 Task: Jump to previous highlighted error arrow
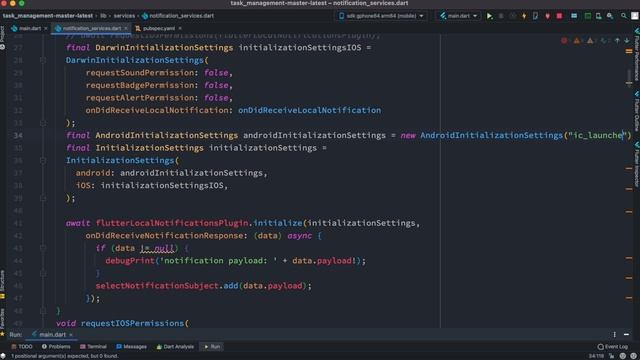pos(617,40)
